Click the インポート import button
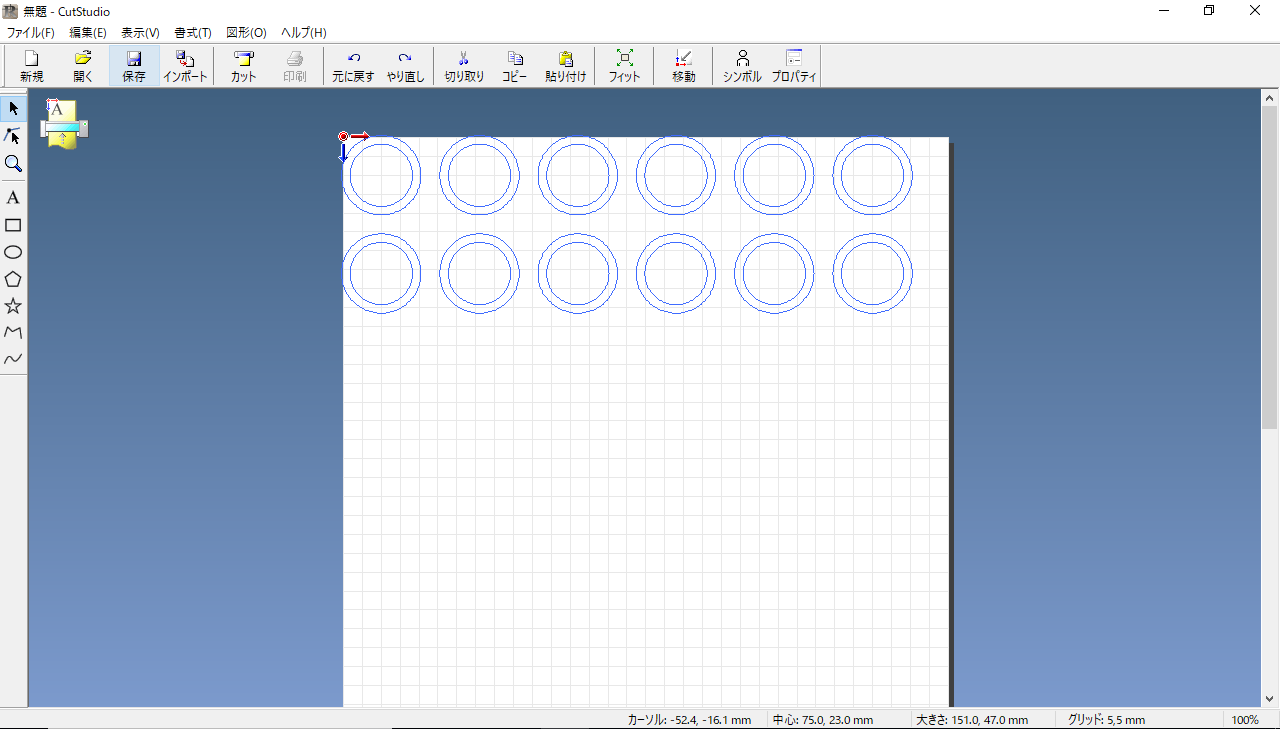The height and width of the screenshot is (729, 1280). 185,66
